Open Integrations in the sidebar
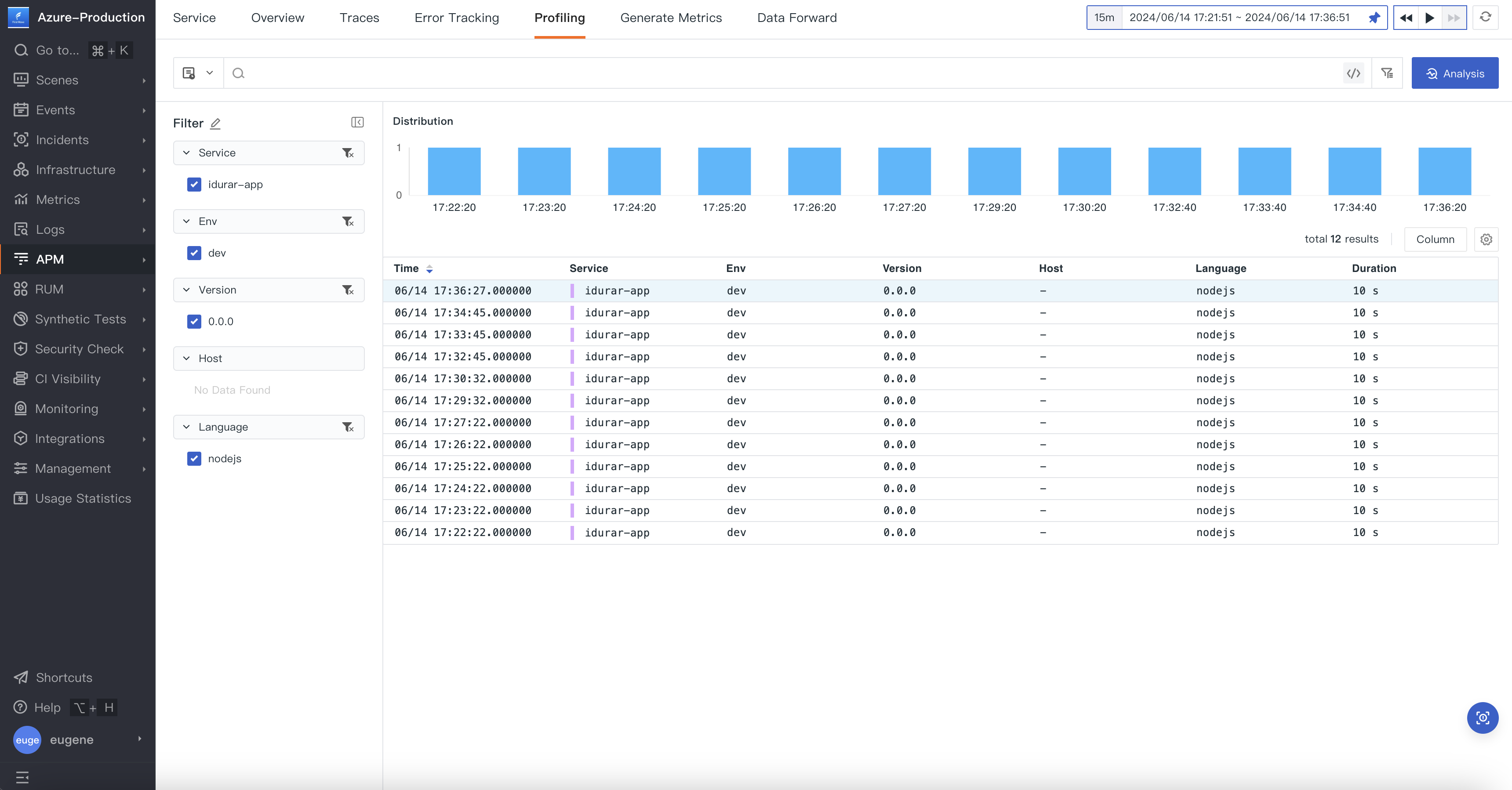This screenshot has height=790, width=1512. pyautogui.click(x=77, y=439)
